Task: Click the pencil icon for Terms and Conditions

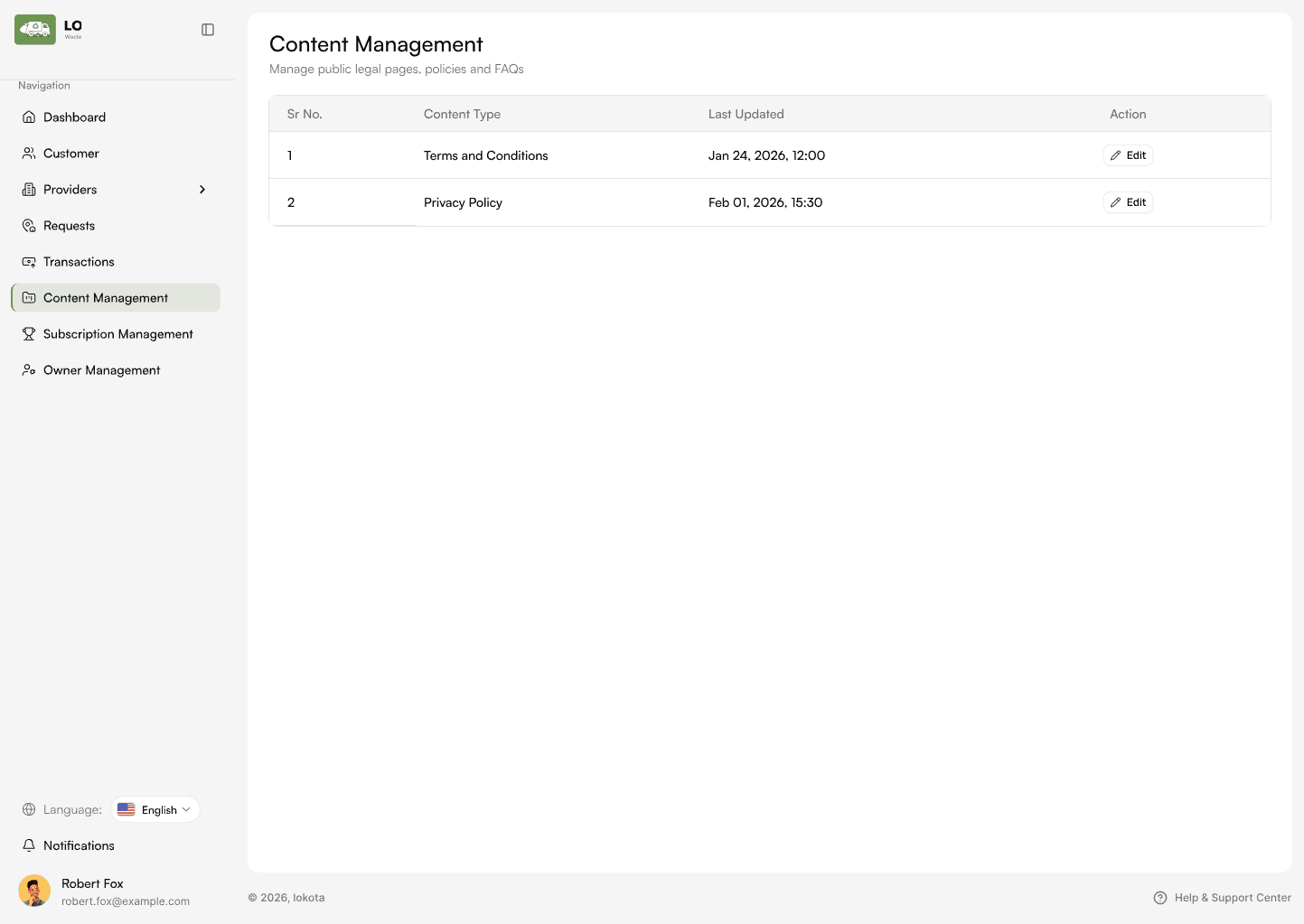Action: click(x=1115, y=155)
